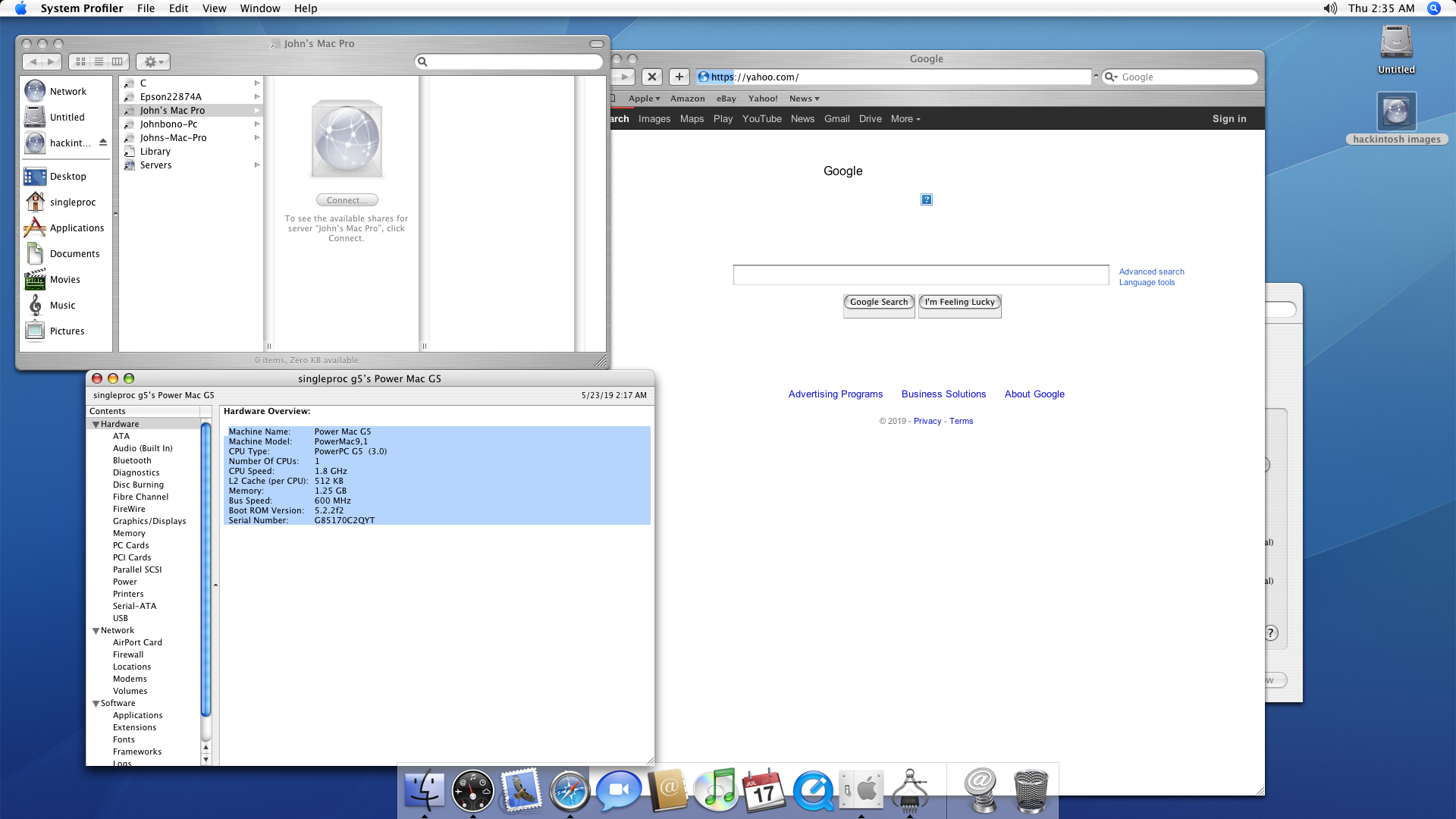The image size is (1456, 819).
Task: Click I'm Feeling Lucky button
Action: coord(960,302)
